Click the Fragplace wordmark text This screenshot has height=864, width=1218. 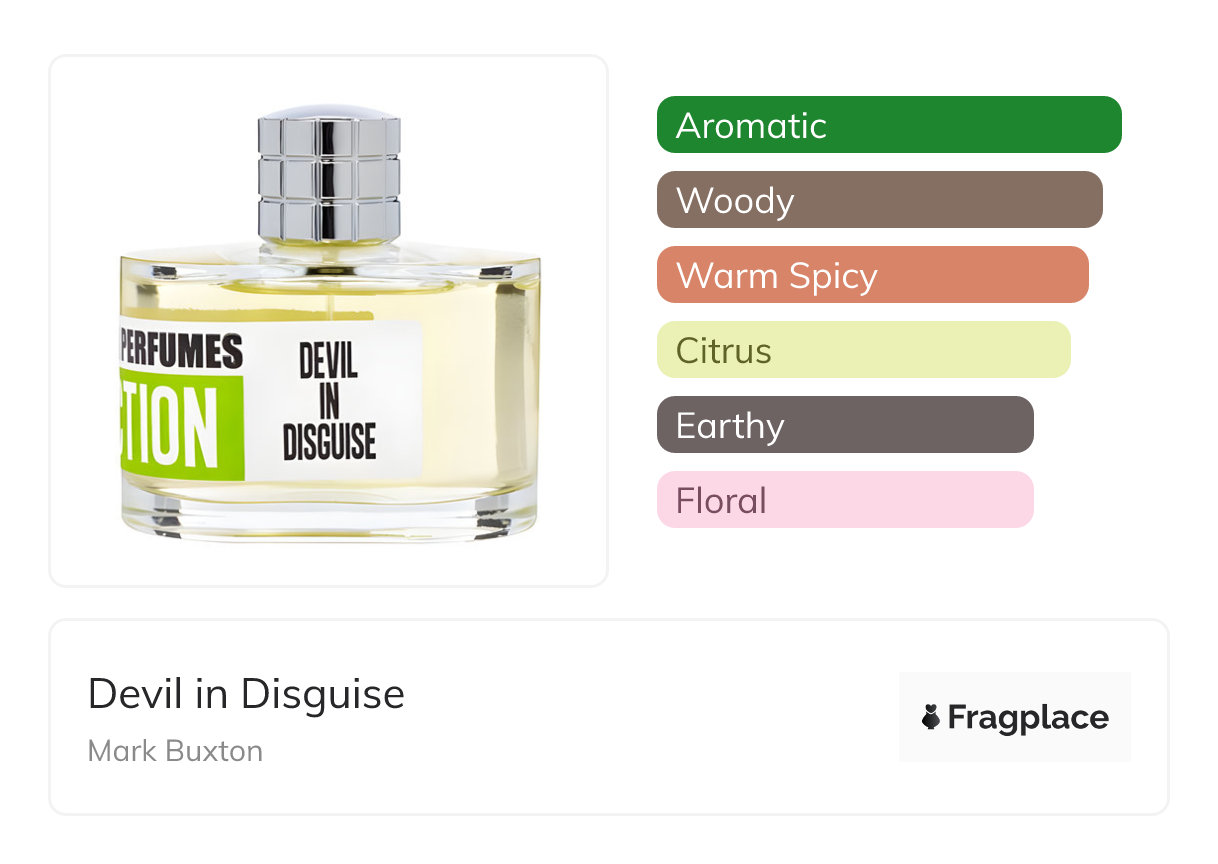tap(1028, 718)
